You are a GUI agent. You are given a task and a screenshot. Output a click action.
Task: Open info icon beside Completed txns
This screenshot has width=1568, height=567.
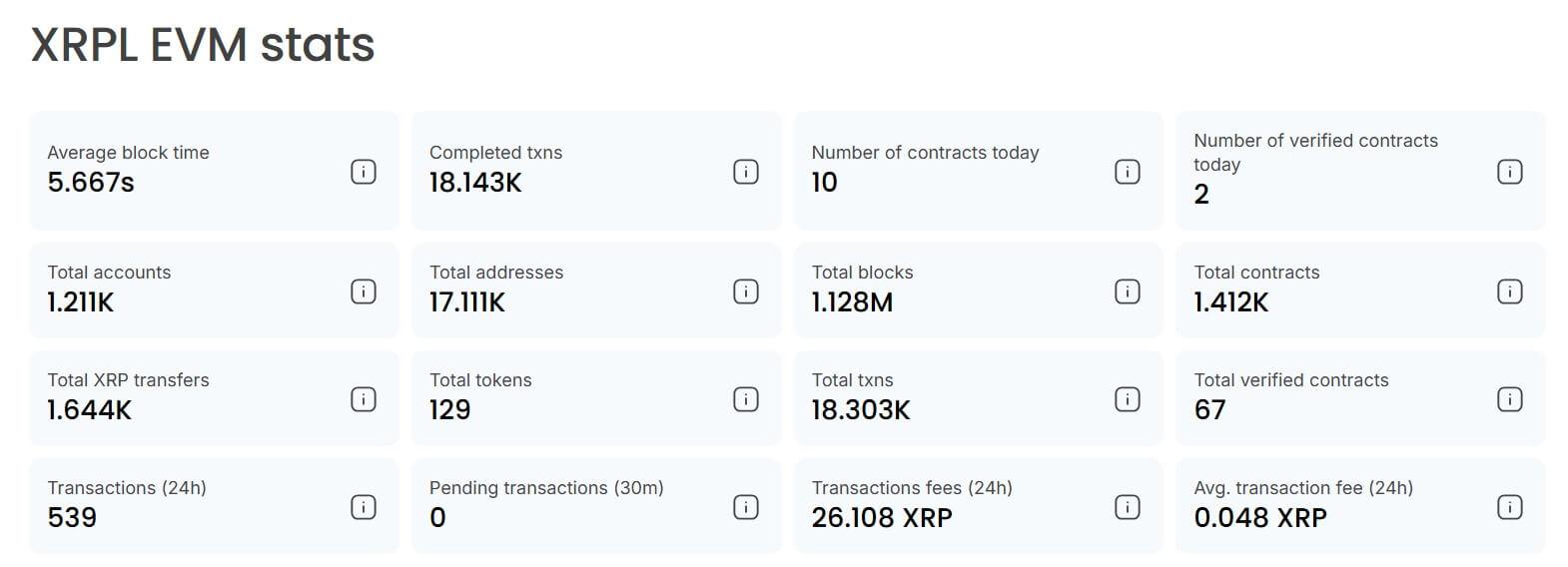(x=746, y=172)
